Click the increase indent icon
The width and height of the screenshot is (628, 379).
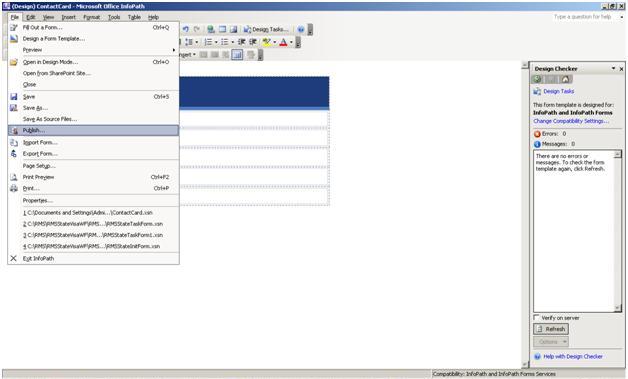(x=253, y=42)
